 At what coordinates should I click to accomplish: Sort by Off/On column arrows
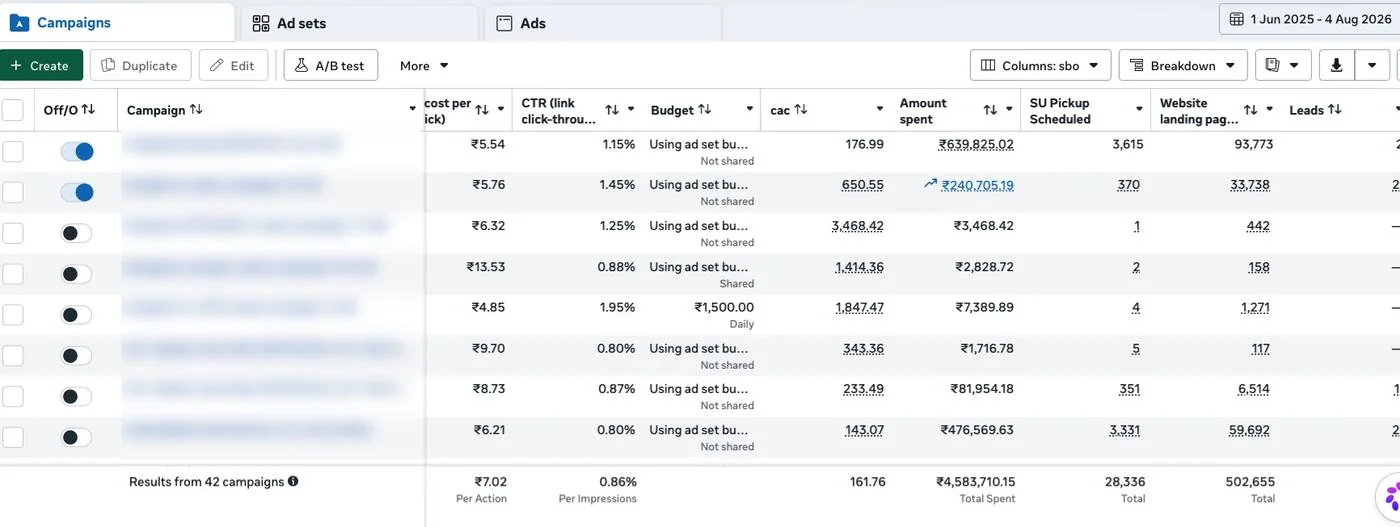[88, 109]
